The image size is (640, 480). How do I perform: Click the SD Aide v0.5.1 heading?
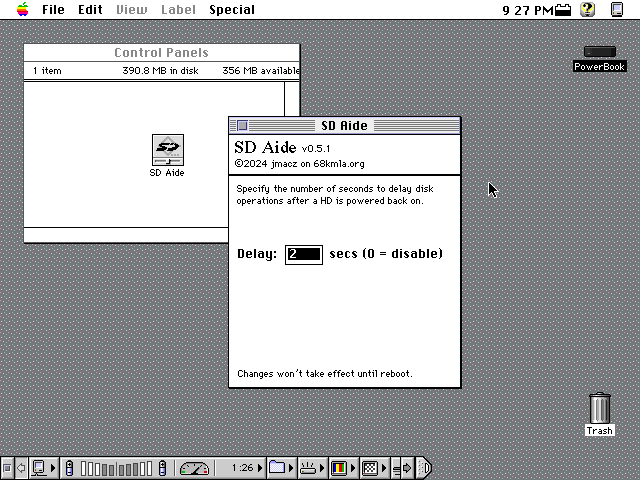(282, 147)
